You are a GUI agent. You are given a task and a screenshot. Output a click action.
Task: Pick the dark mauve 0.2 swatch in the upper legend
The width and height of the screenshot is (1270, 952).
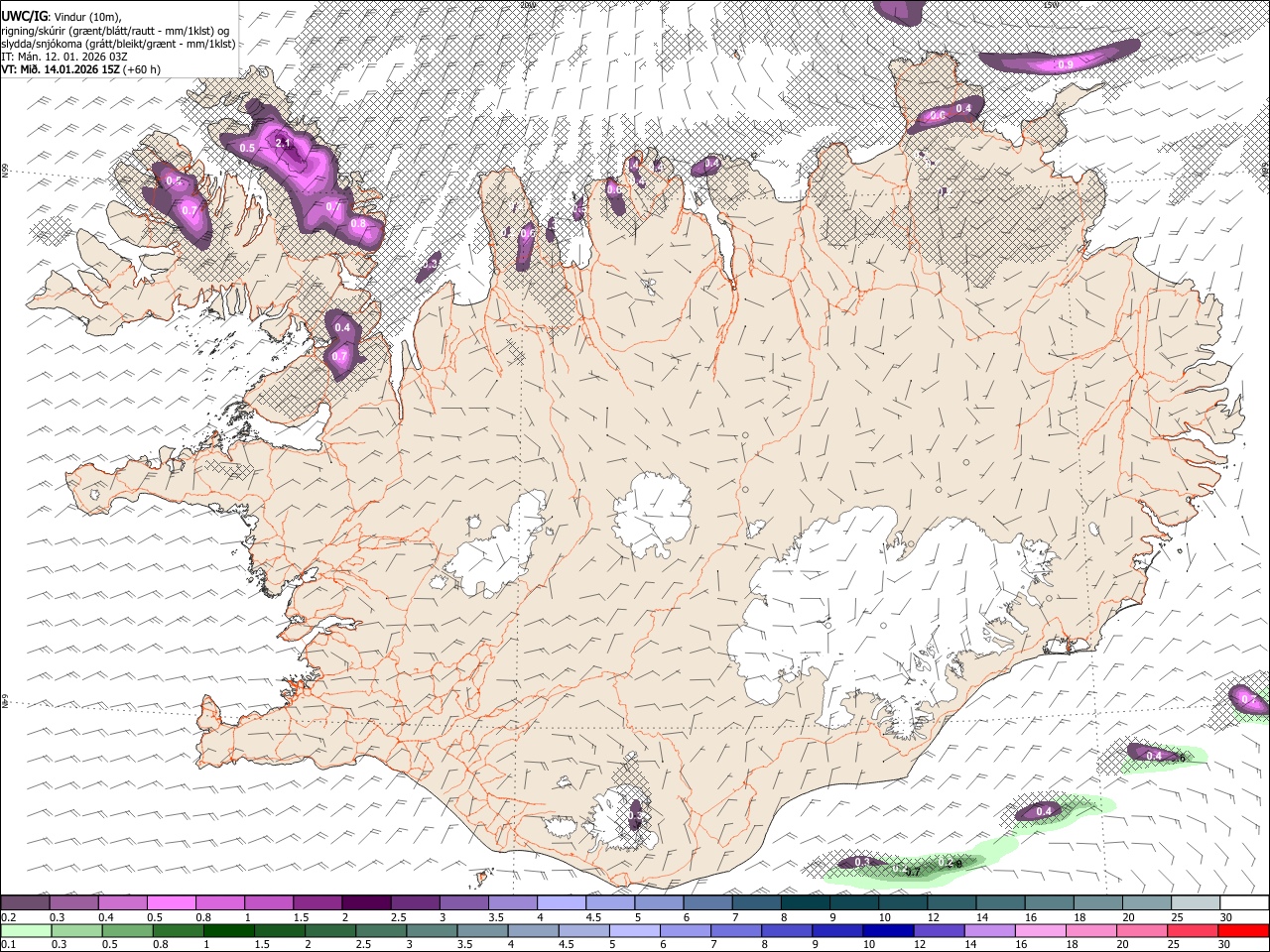coord(25,902)
